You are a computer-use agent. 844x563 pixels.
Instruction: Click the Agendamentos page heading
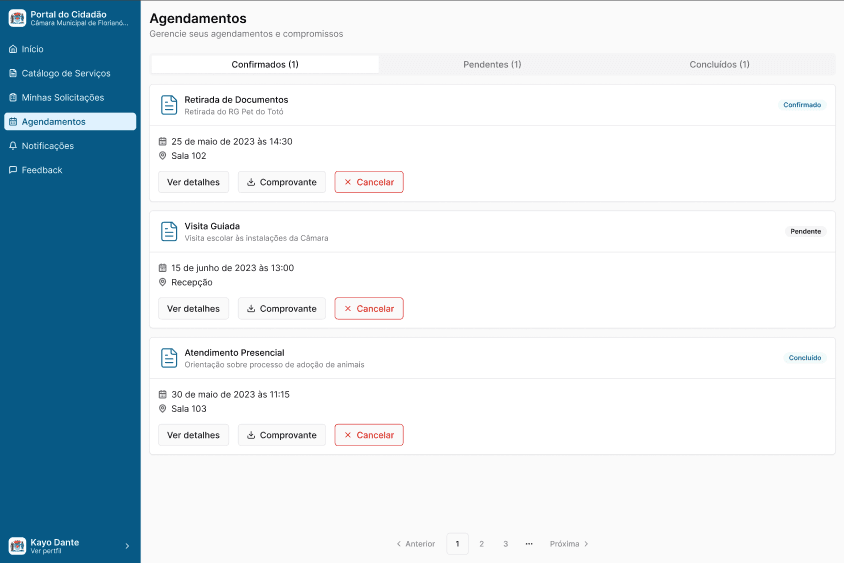[198, 18]
